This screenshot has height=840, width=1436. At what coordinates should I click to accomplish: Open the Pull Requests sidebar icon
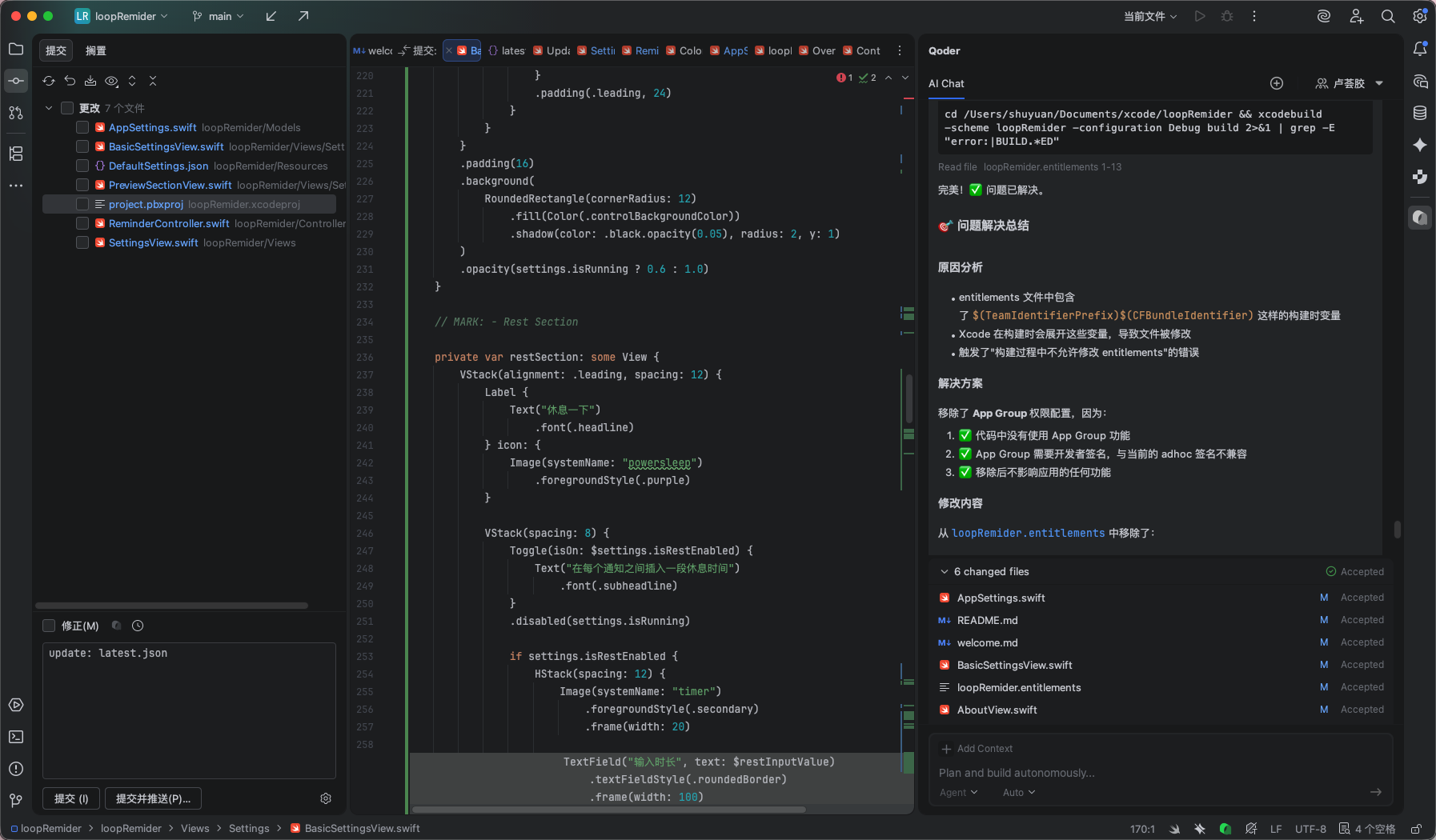16,113
